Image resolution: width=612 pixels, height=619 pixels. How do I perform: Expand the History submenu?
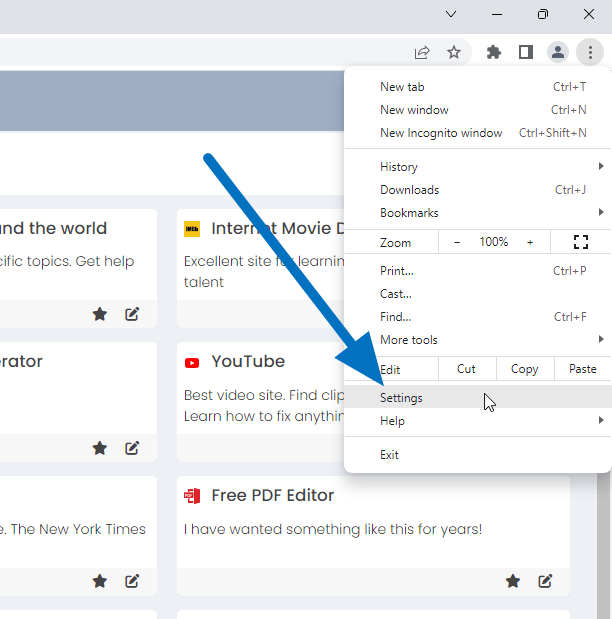(x=478, y=167)
